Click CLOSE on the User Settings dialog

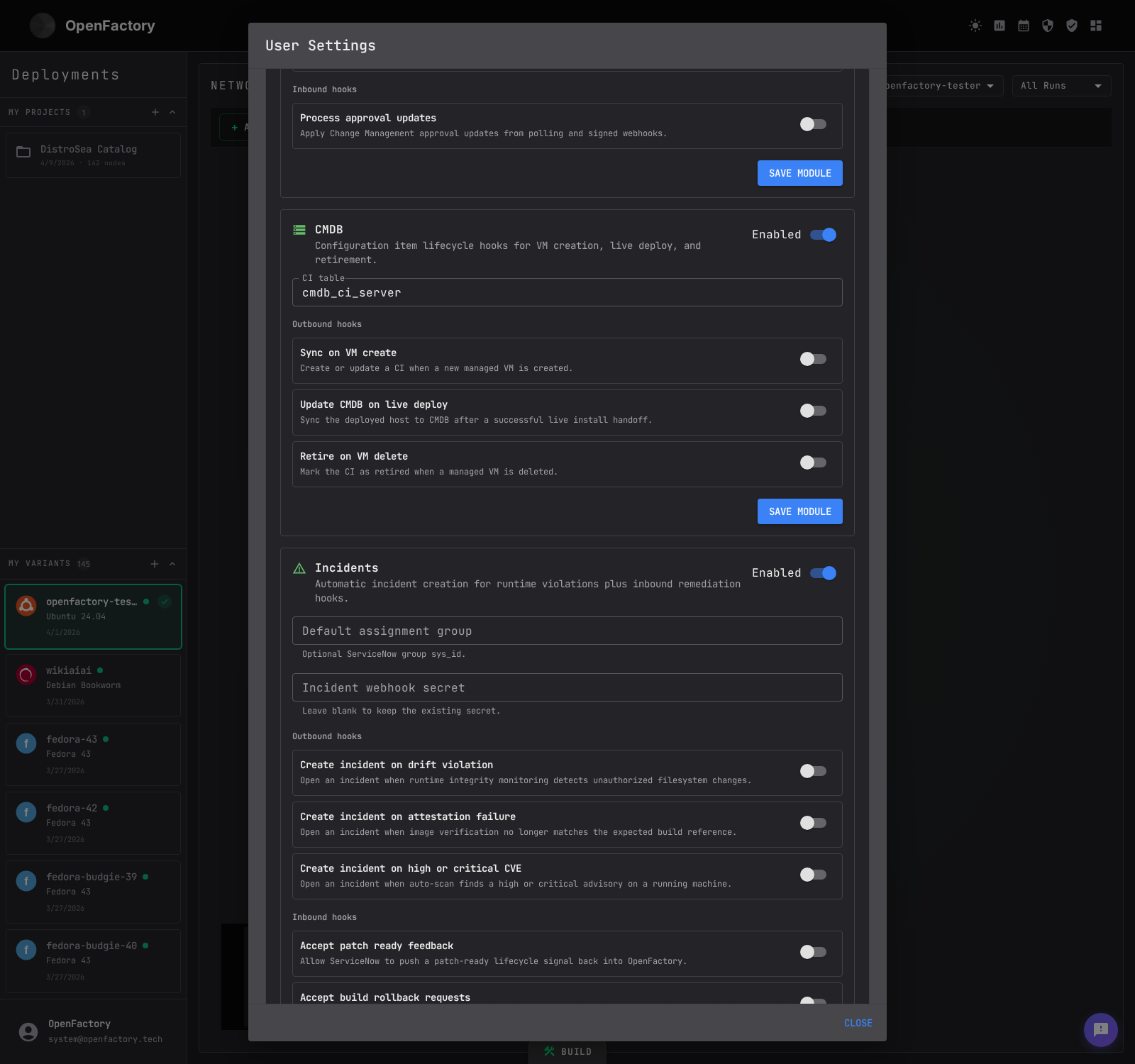(x=858, y=1023)
